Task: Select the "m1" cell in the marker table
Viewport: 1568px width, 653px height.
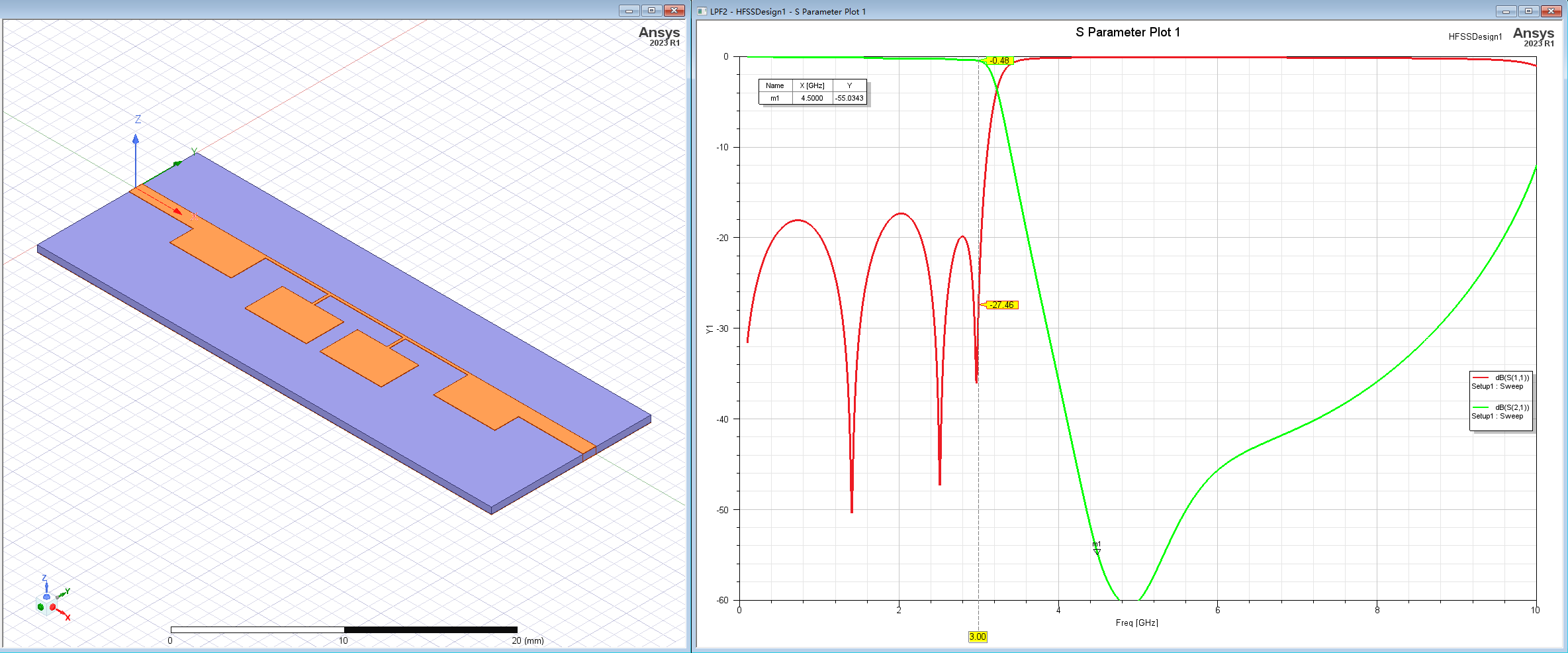Action: pos(775,98)
